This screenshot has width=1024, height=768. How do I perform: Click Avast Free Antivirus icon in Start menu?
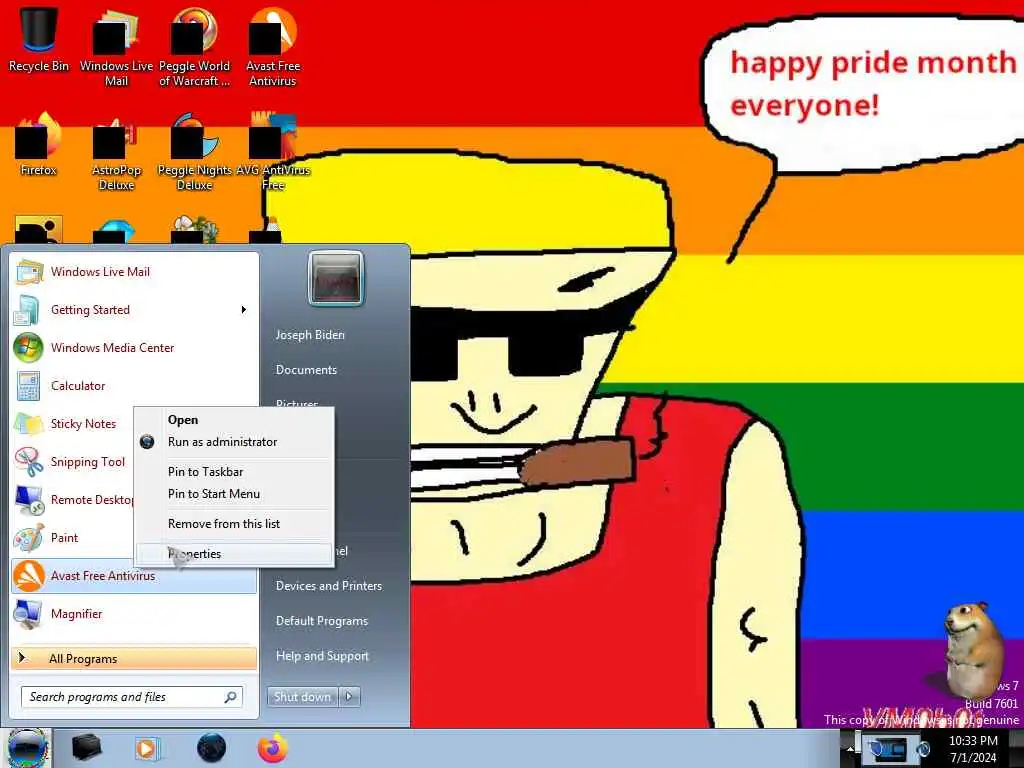tap(29, 576)
